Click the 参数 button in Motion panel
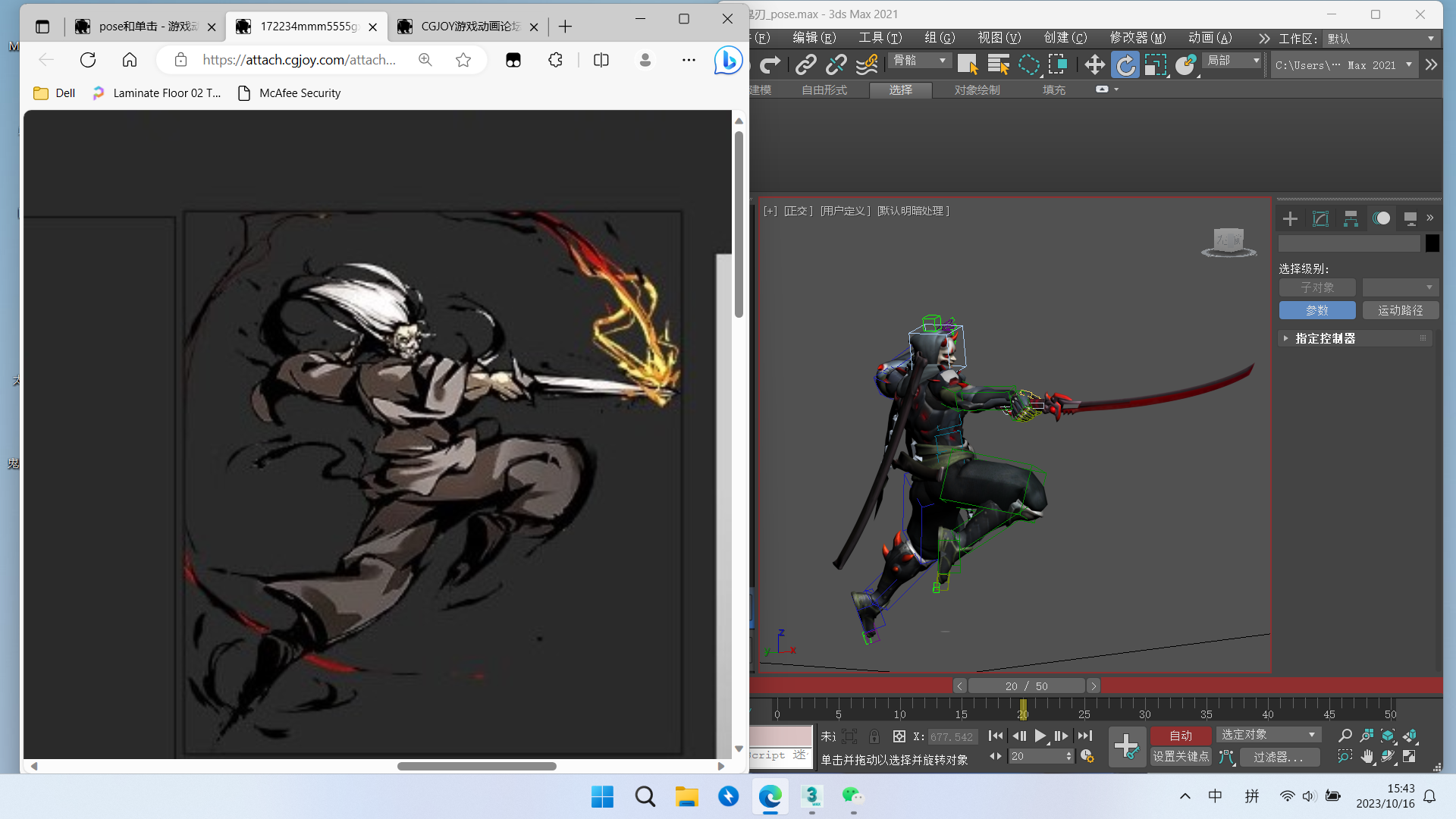 coord(1317,310)
